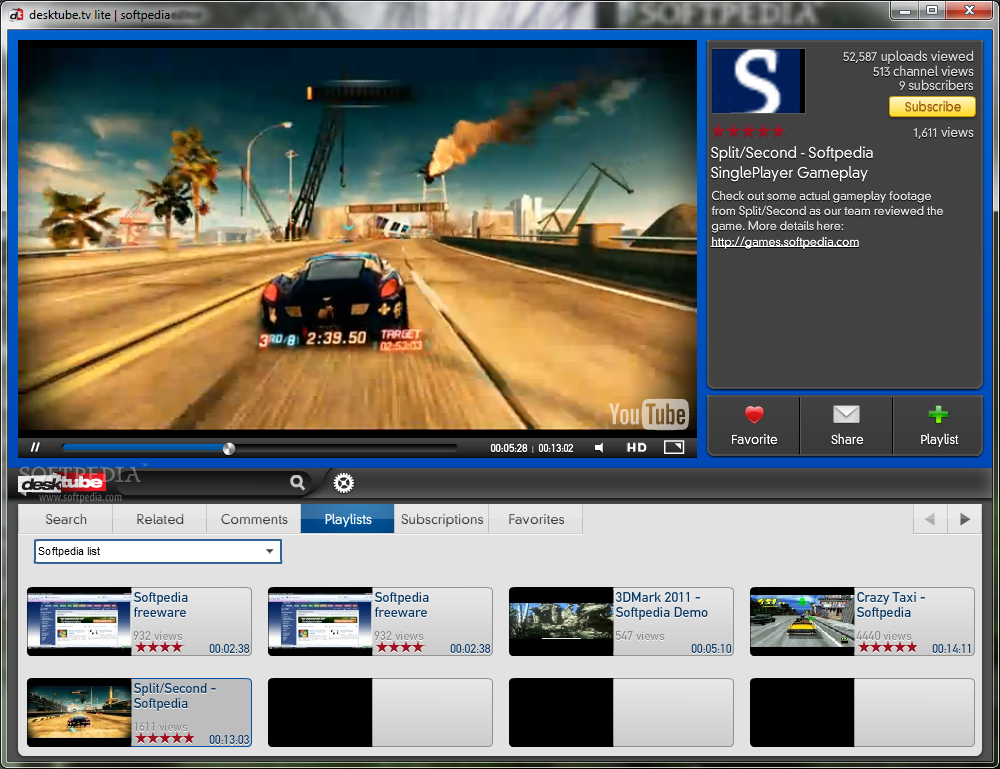Open Split/Second Softpedia playlist item
Image resolution: width=1000 pixels, height=769 pixels.
click(139, 712)
